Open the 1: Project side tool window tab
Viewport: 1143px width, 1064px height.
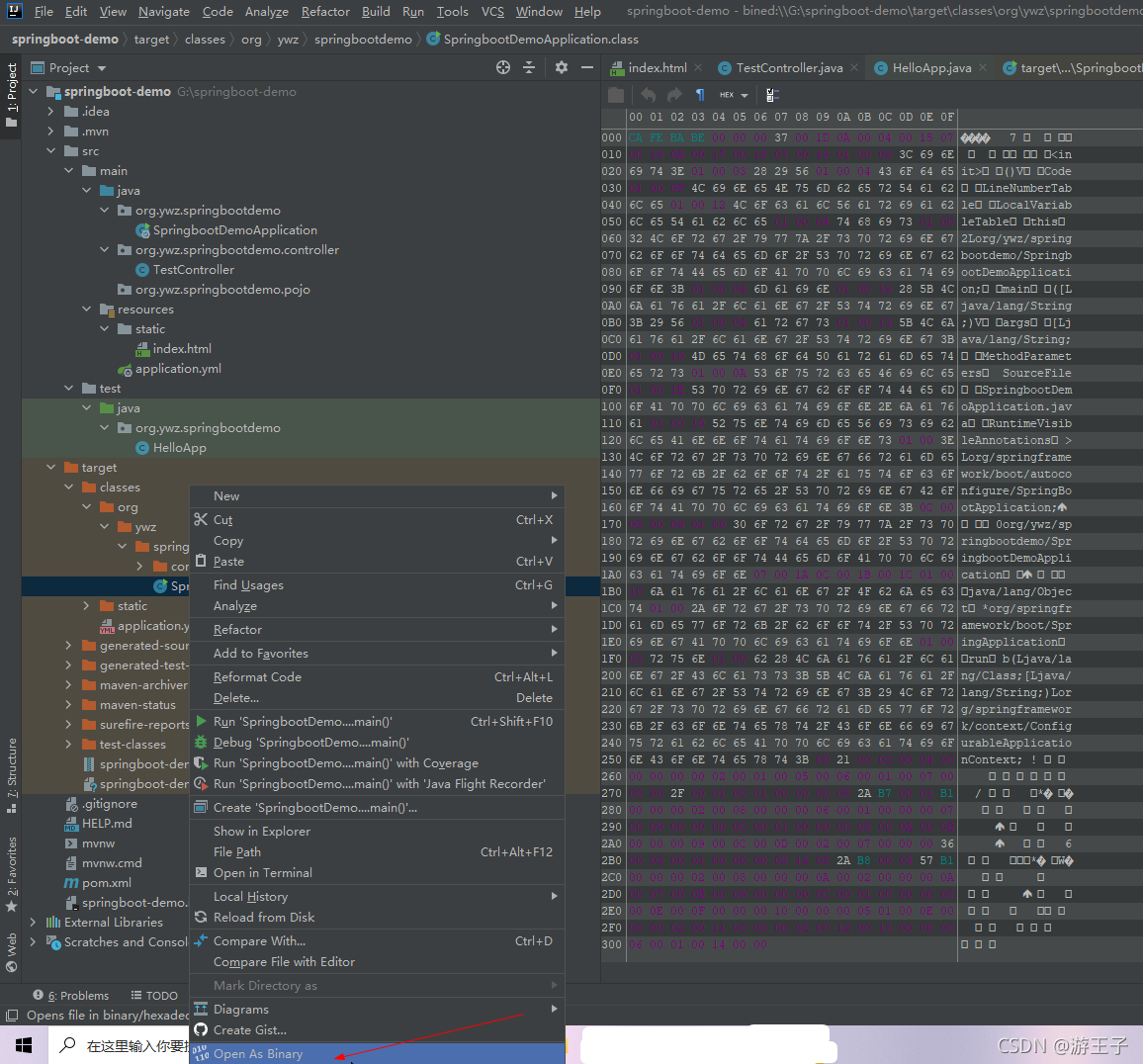click(x=11, y=95)
